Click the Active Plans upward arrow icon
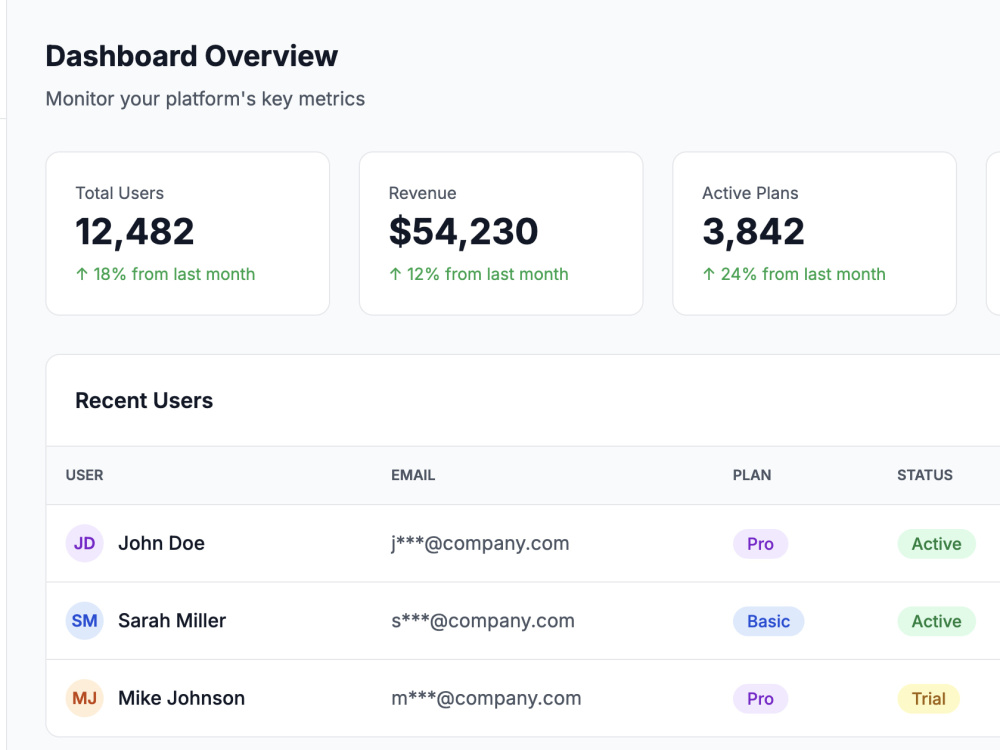The width and height of the screenshot is (1000, 750). coord(709,274)
